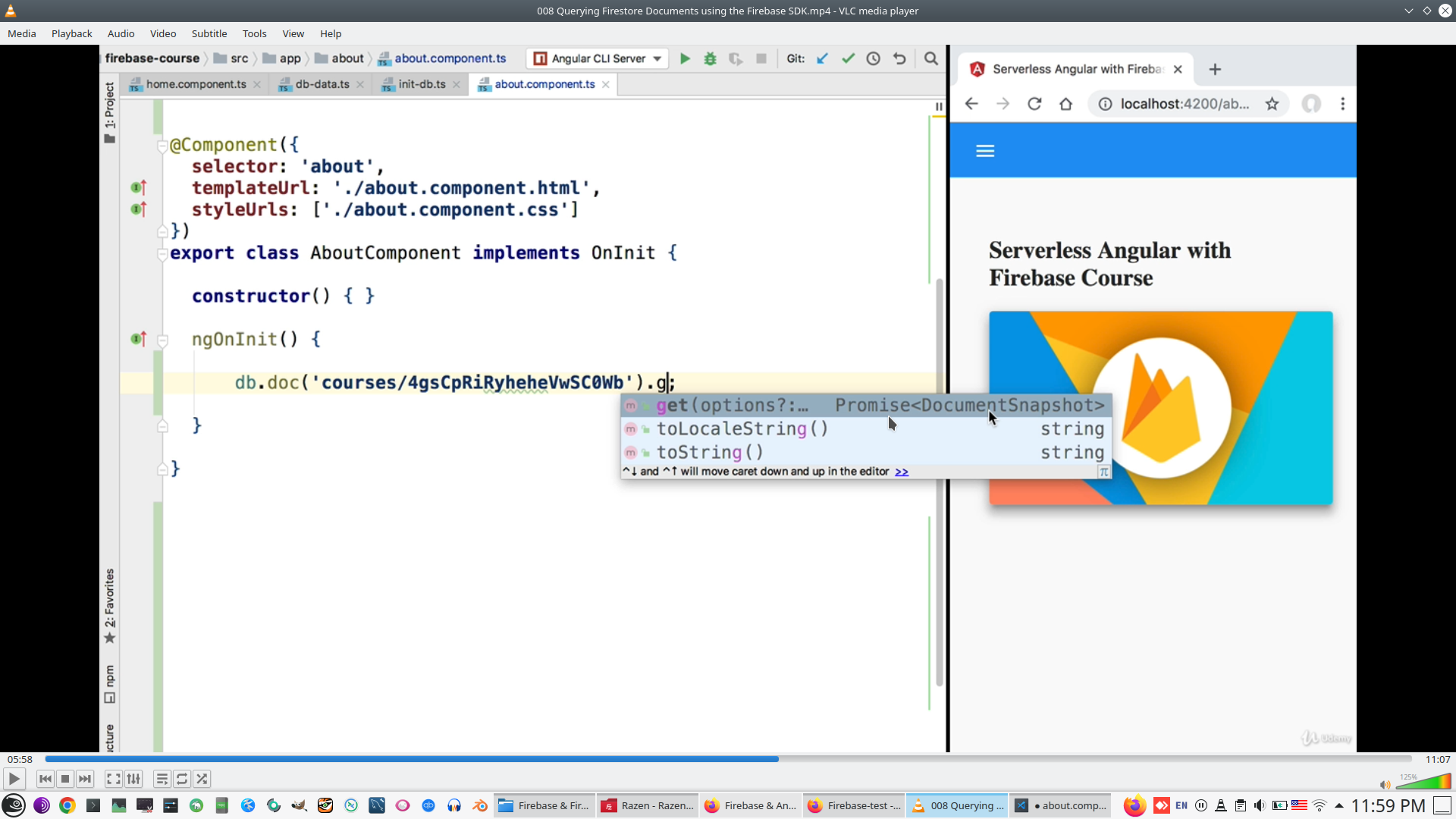Viewport: 1456px width, 819px height.
Task: Switch to Firebase-test Firefox taskbar window
Action: coord(854,805)
